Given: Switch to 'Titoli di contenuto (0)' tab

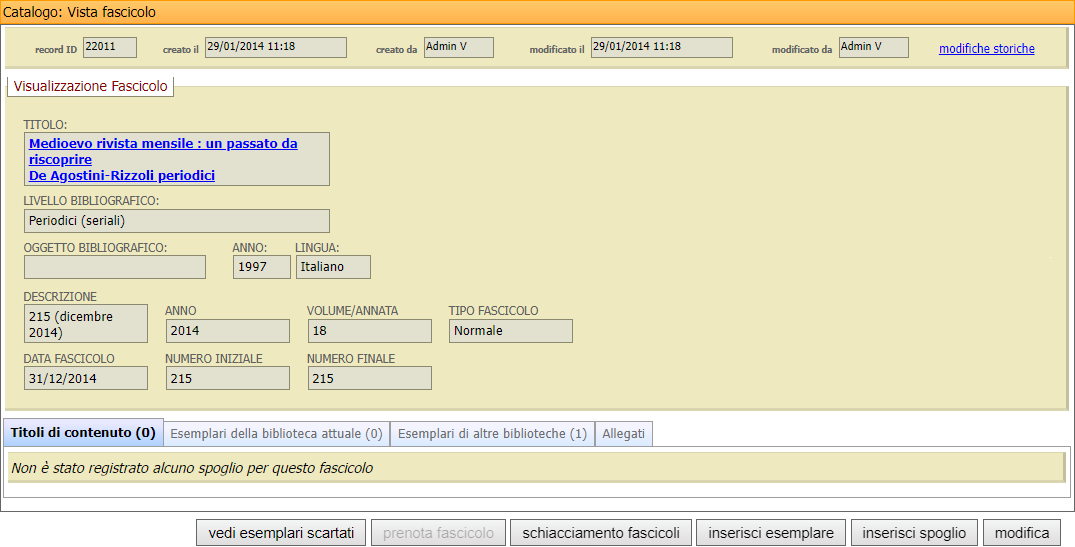Looking at the screenshot, I should [x=83, y=434].
